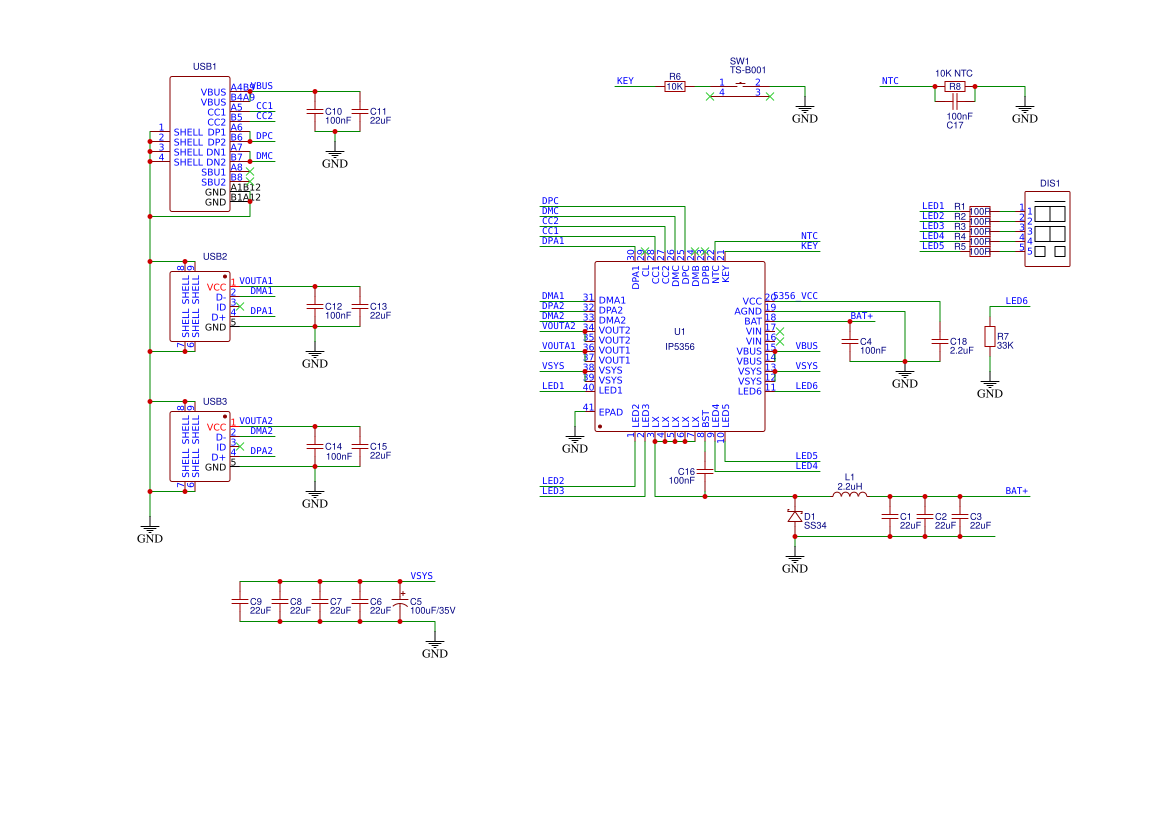Image resolution: width=1169 pixels, height=827 pixels.
Task: Click the BAT+ label right of capacitor C3
Action: click(x=1016, y=491)
